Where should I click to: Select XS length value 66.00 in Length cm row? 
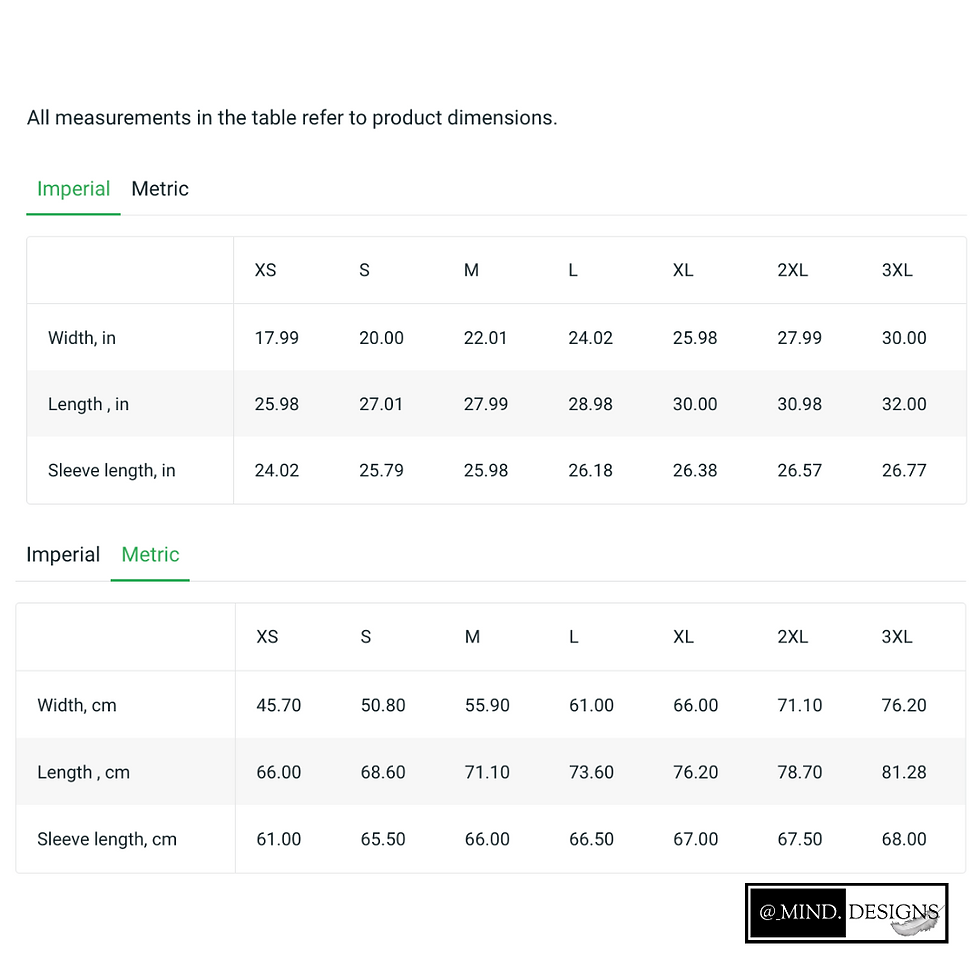[279, 772]
